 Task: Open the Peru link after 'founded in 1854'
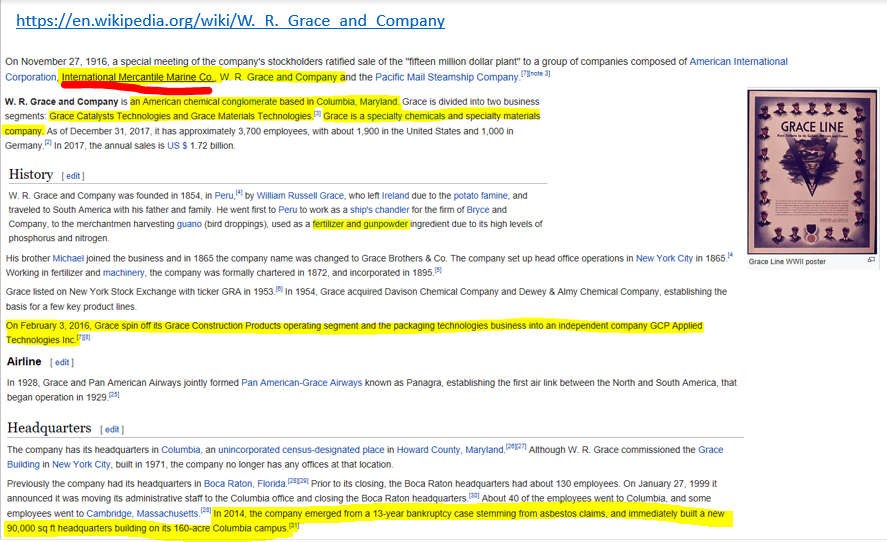(224, 195)
